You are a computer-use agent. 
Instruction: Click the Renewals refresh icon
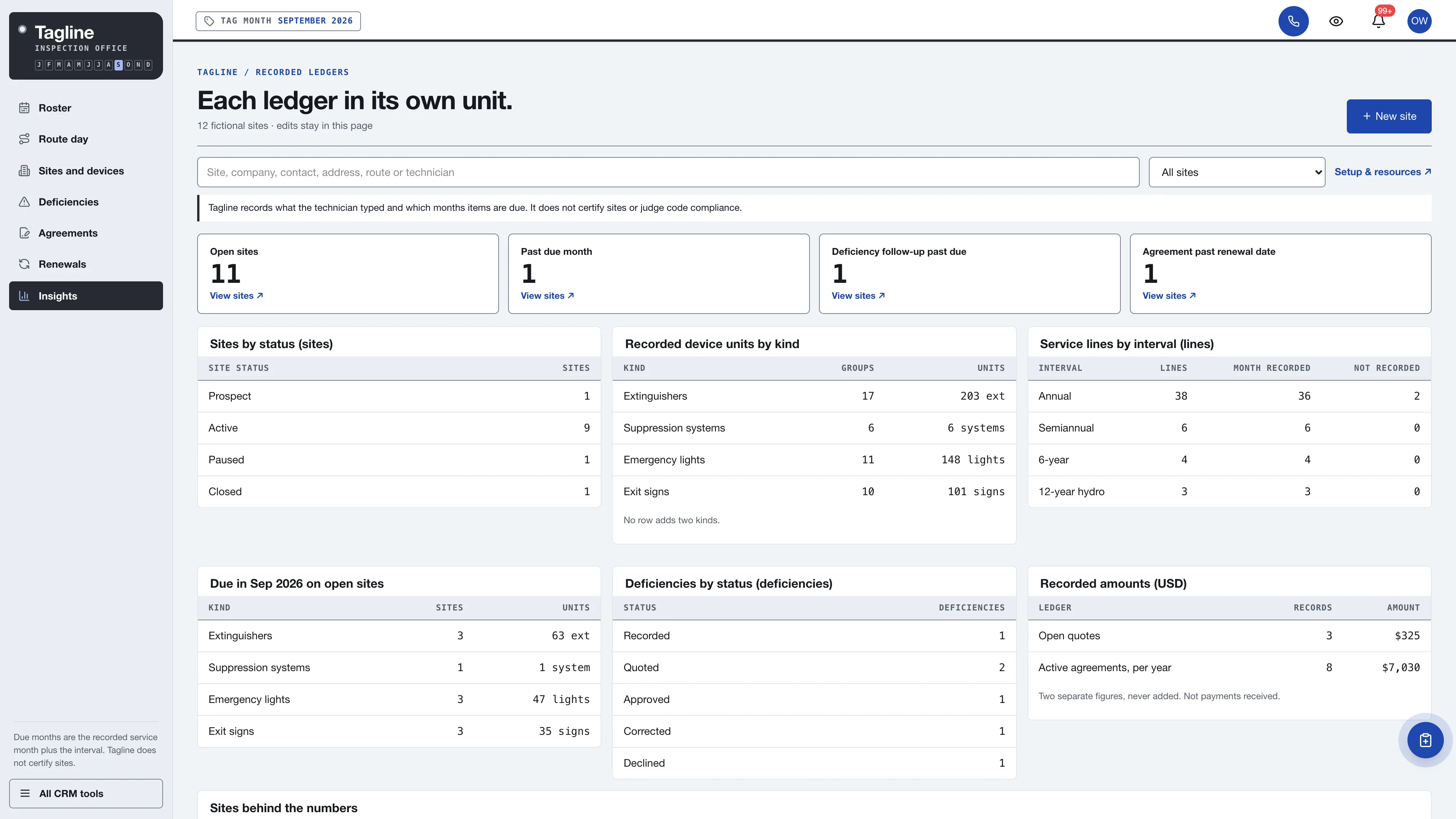pos(24,264)
